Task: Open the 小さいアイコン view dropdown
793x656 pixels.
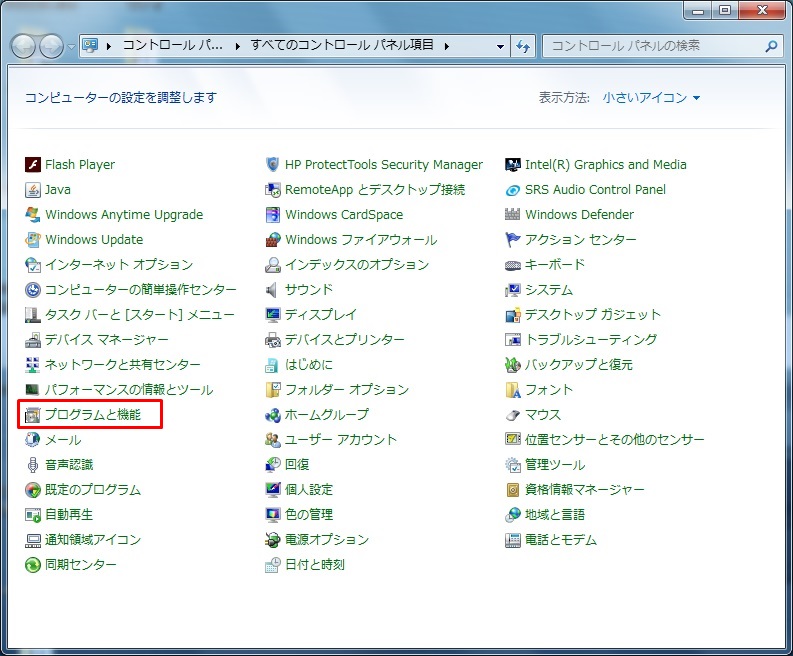Action: click(651, 98)
